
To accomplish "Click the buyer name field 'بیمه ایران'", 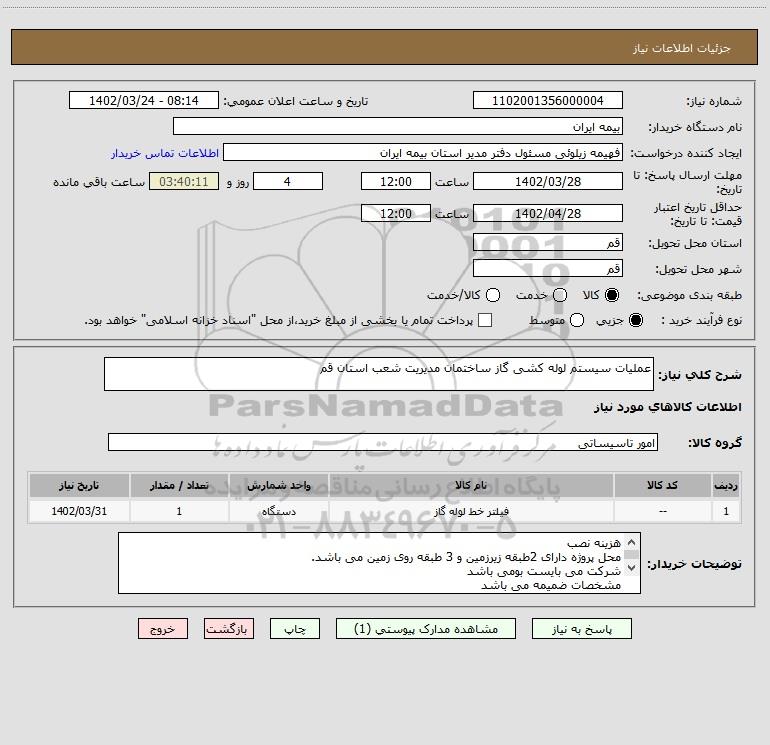I will pyautogui.click(x=398, y=126).
